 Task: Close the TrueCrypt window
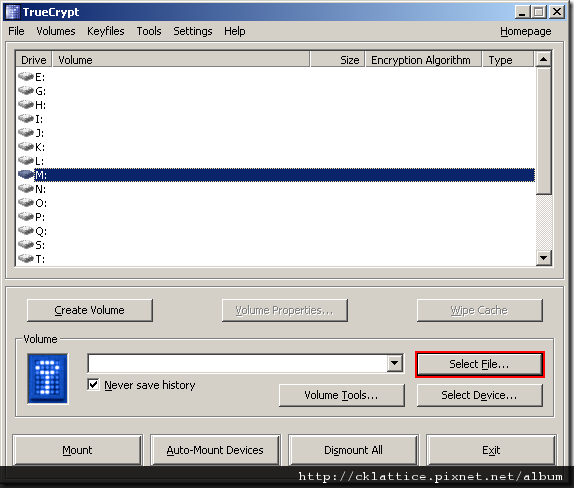[x=557, y=12]
